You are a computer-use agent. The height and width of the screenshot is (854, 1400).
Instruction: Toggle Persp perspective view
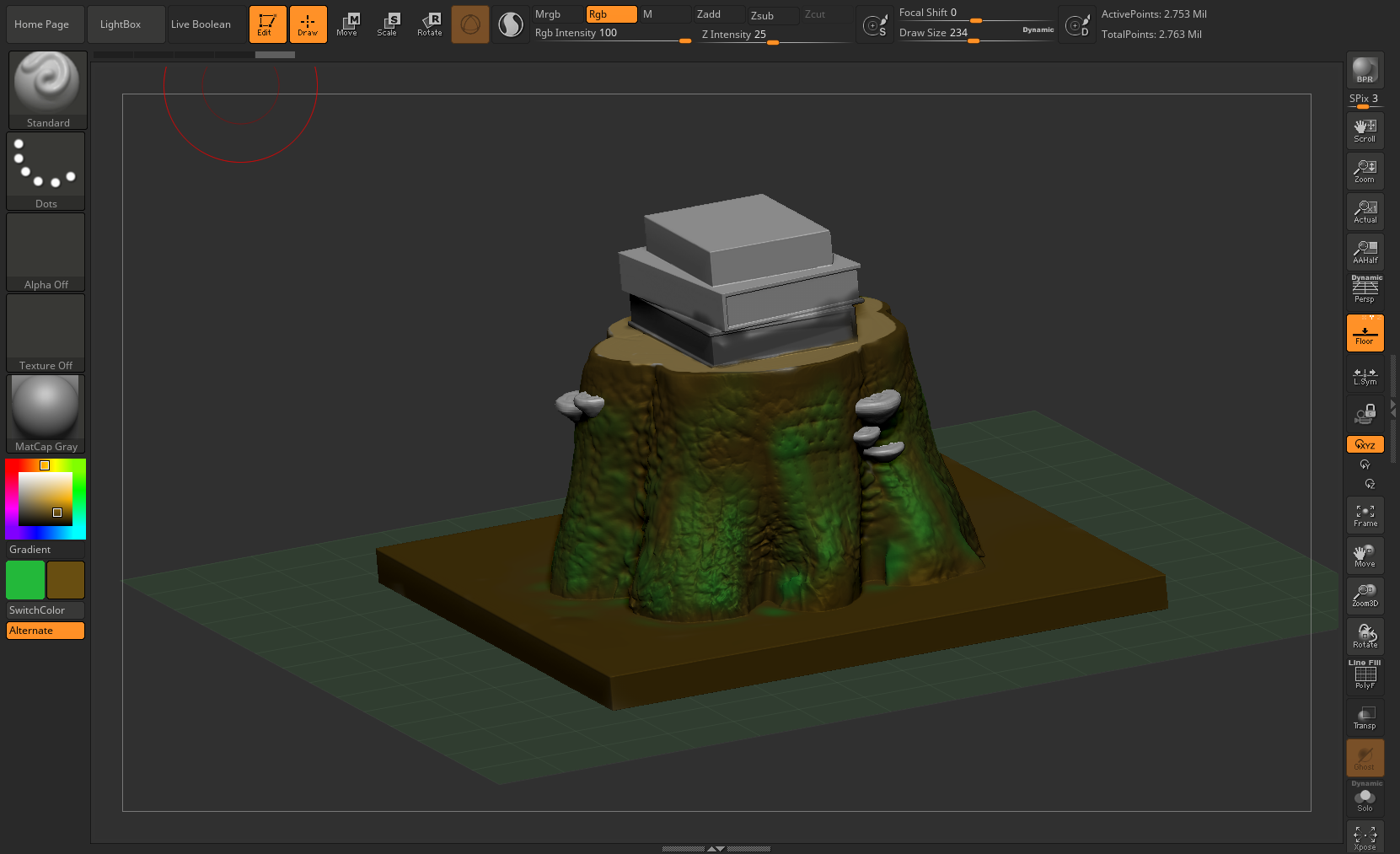coord(1365,291)
